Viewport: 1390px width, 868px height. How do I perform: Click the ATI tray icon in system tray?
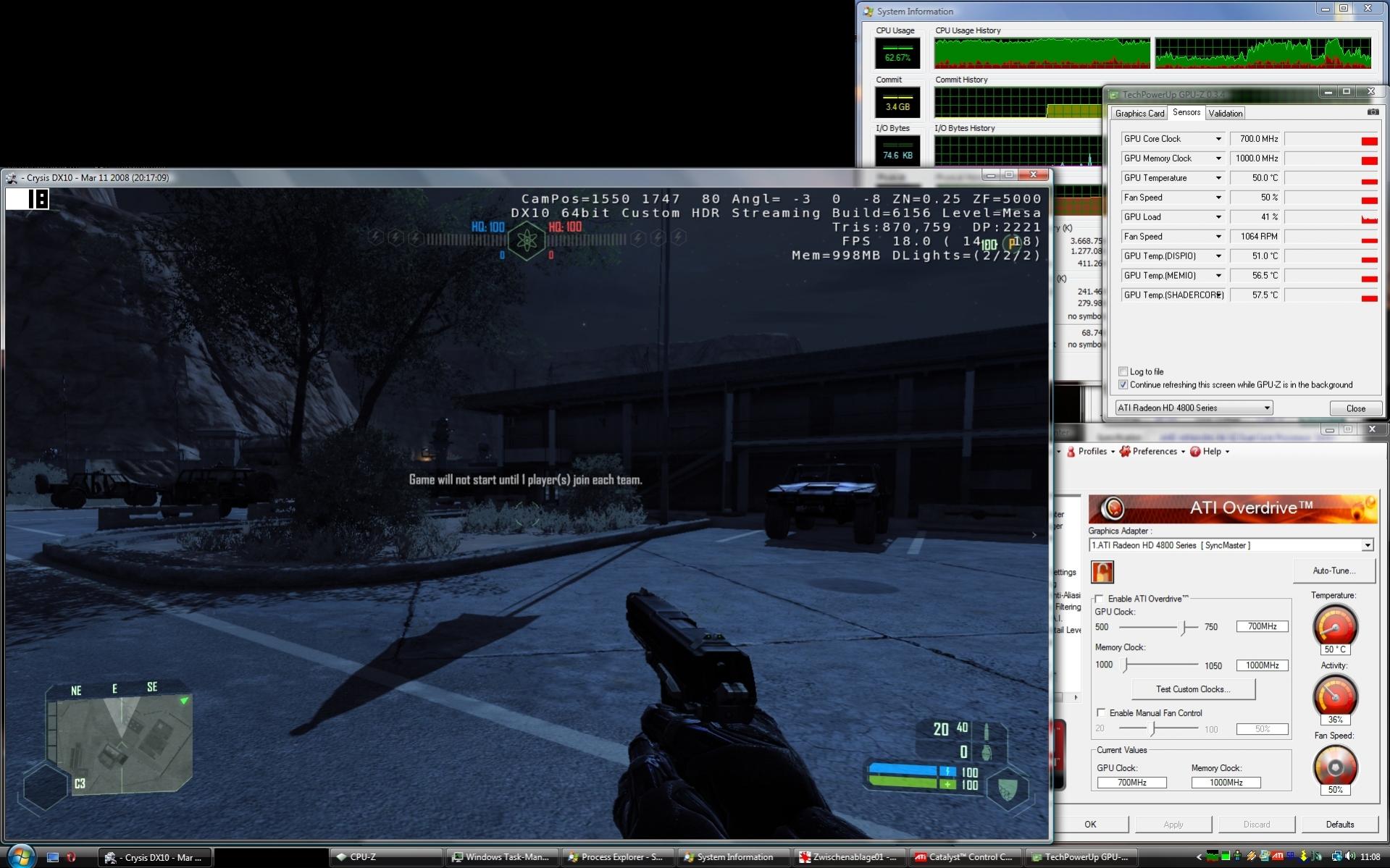point(1277,856)
